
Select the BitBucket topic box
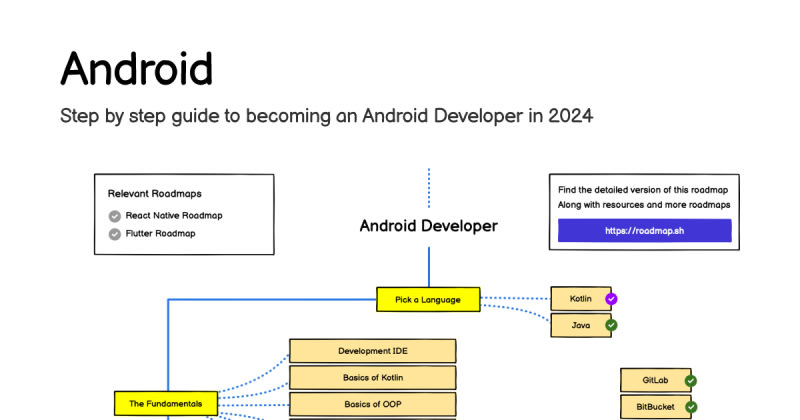[x=656, y=407]
